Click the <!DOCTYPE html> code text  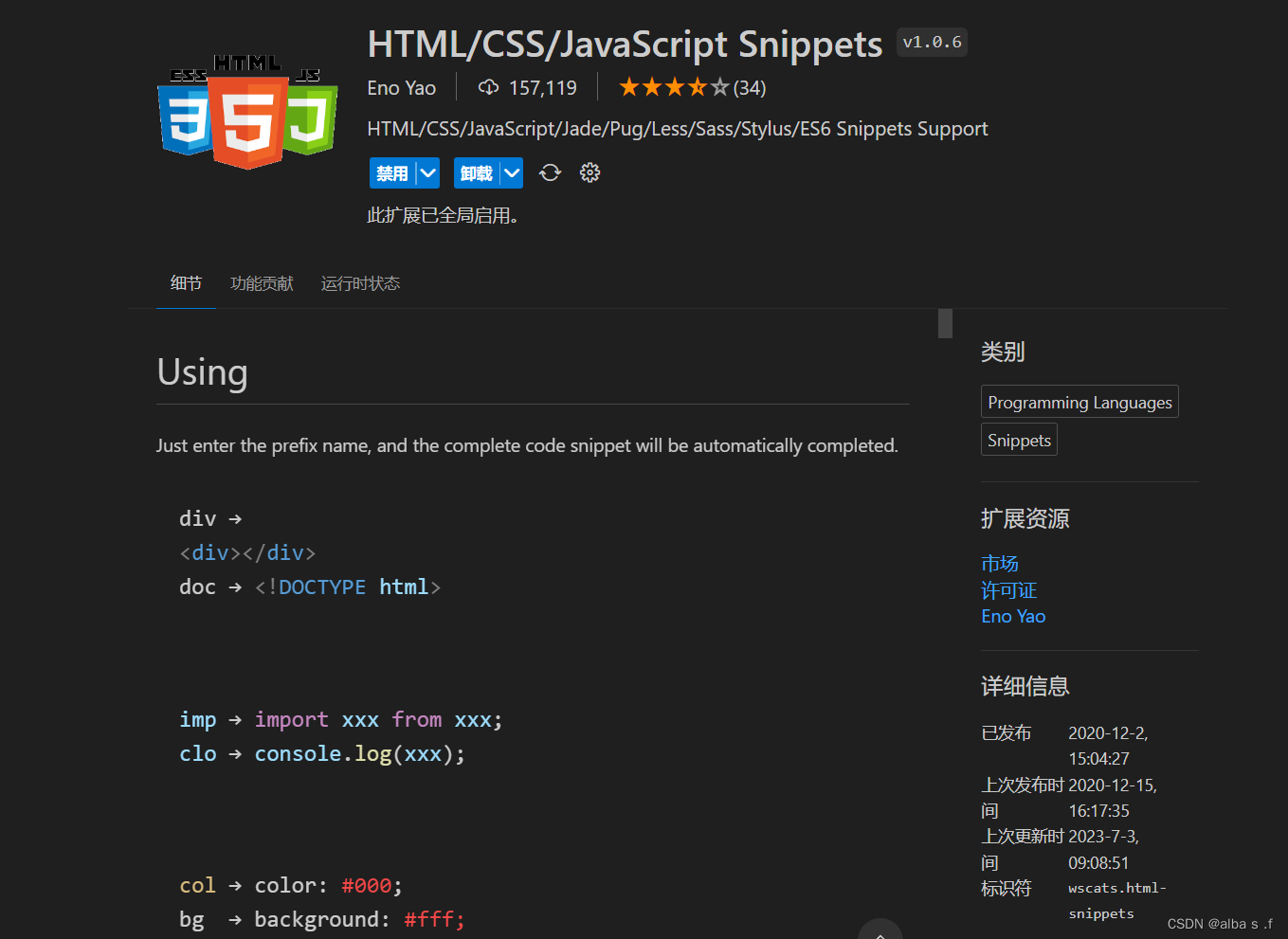tap(347, 587)
